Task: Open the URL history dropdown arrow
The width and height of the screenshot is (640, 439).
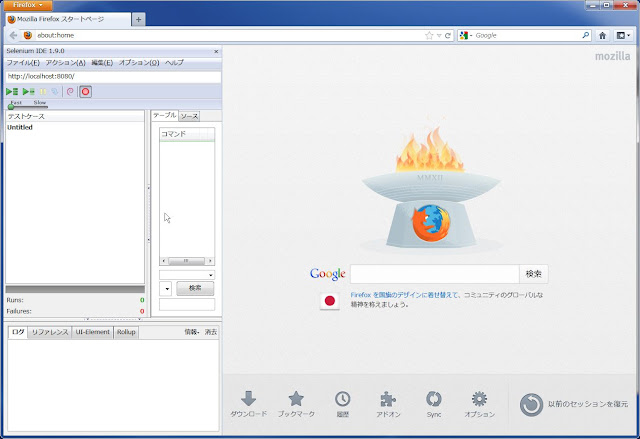Action: tap(439, 35)
